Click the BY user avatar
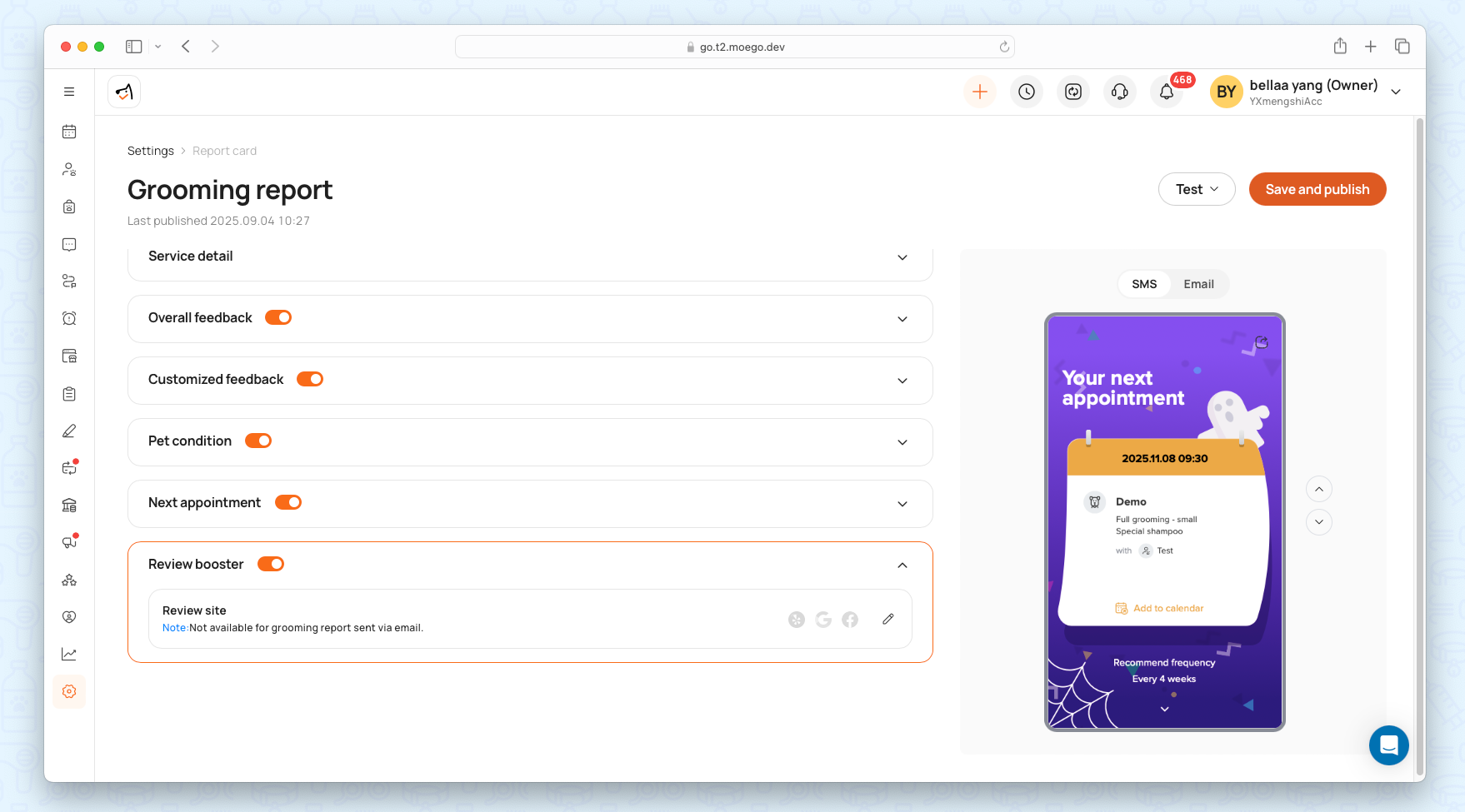1465x812 pixels. (x=1226, y=92)
